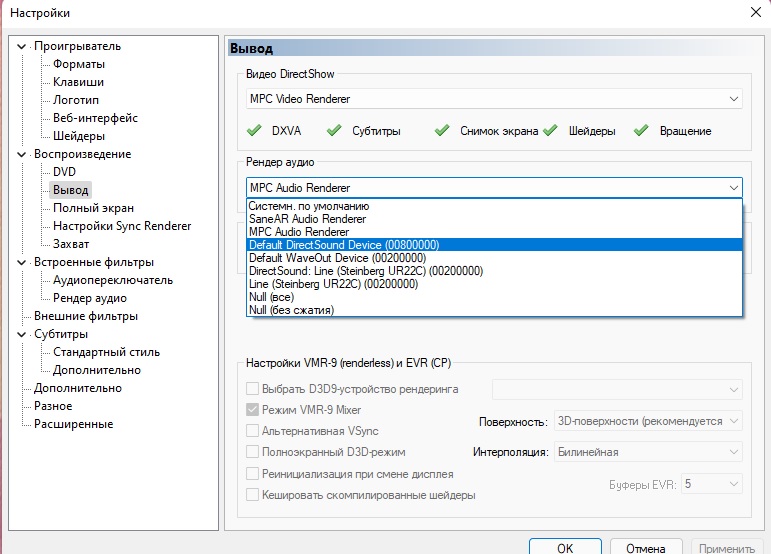
Task: Click the green checkmark beside Снимок экрана
Action: [x=442, y=131]
